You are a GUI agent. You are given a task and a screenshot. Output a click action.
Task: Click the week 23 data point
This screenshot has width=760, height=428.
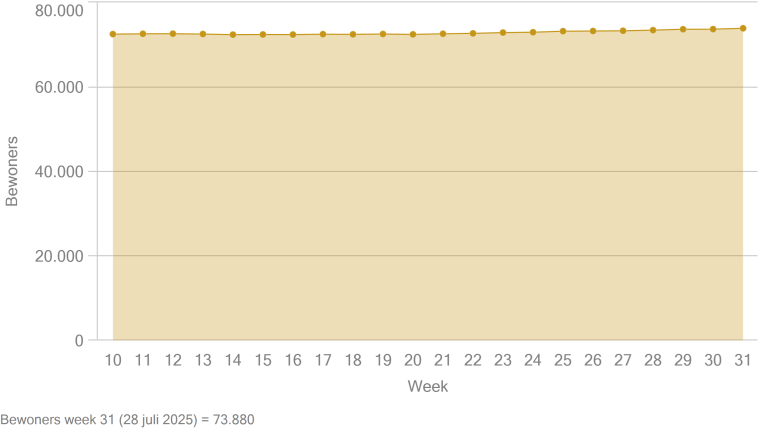503,33
